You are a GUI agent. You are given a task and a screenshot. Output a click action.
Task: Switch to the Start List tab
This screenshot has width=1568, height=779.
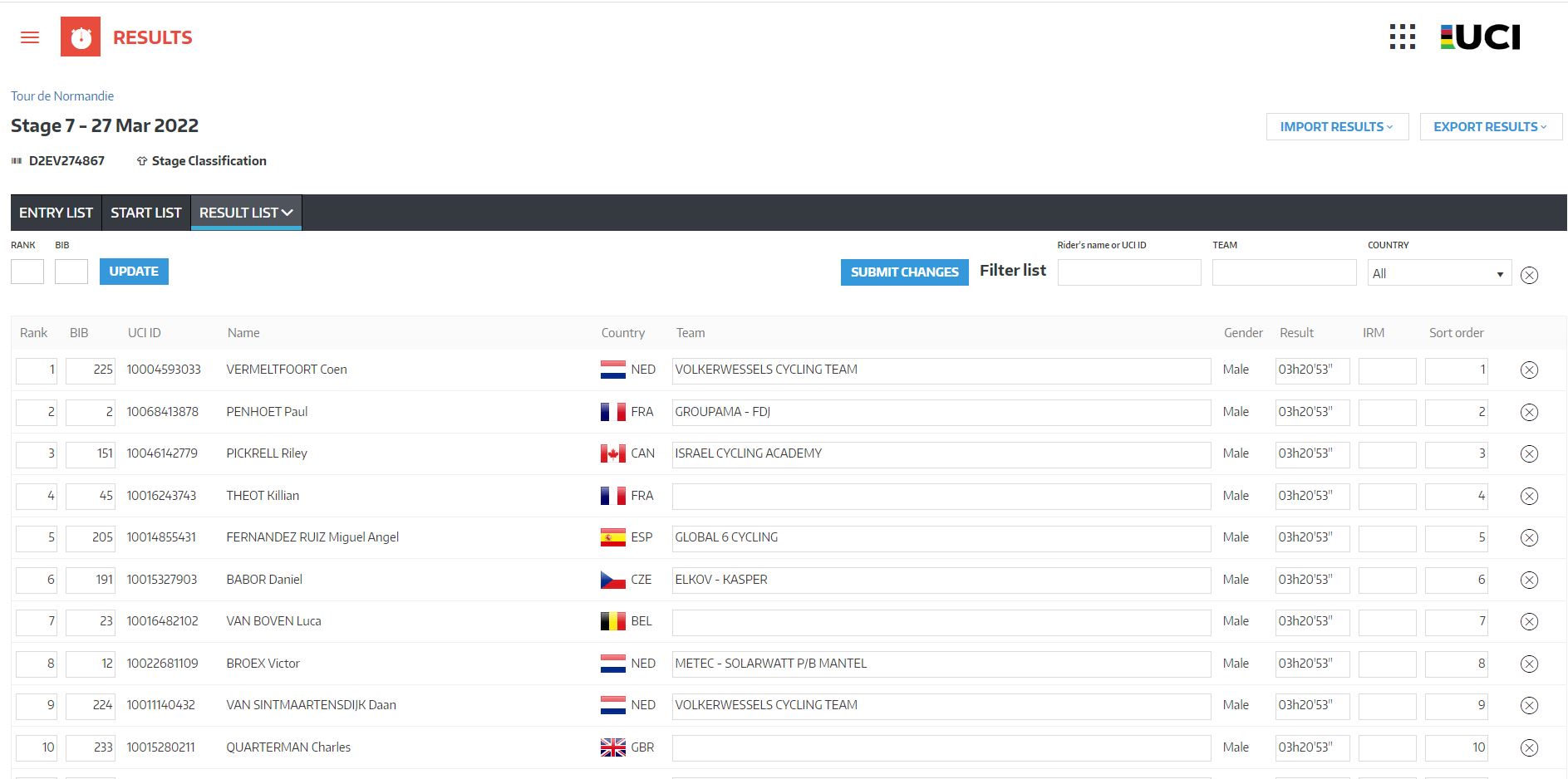point(146,213)
